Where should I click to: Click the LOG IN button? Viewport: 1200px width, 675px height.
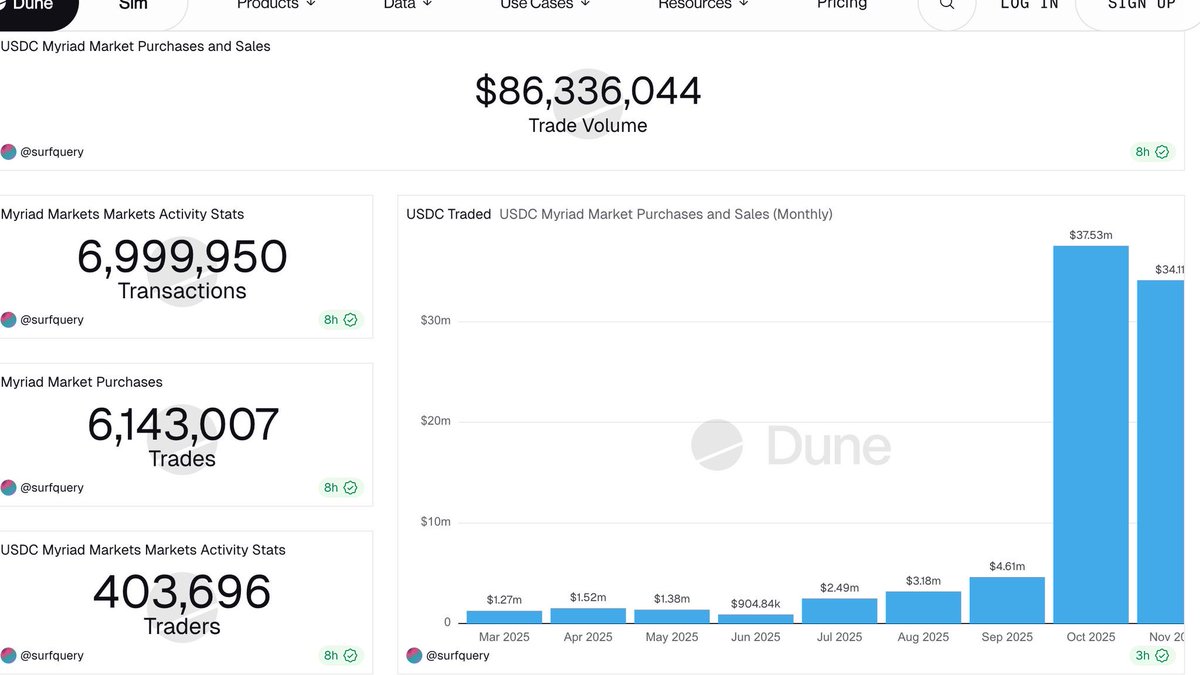click(x=1029, y=5)
